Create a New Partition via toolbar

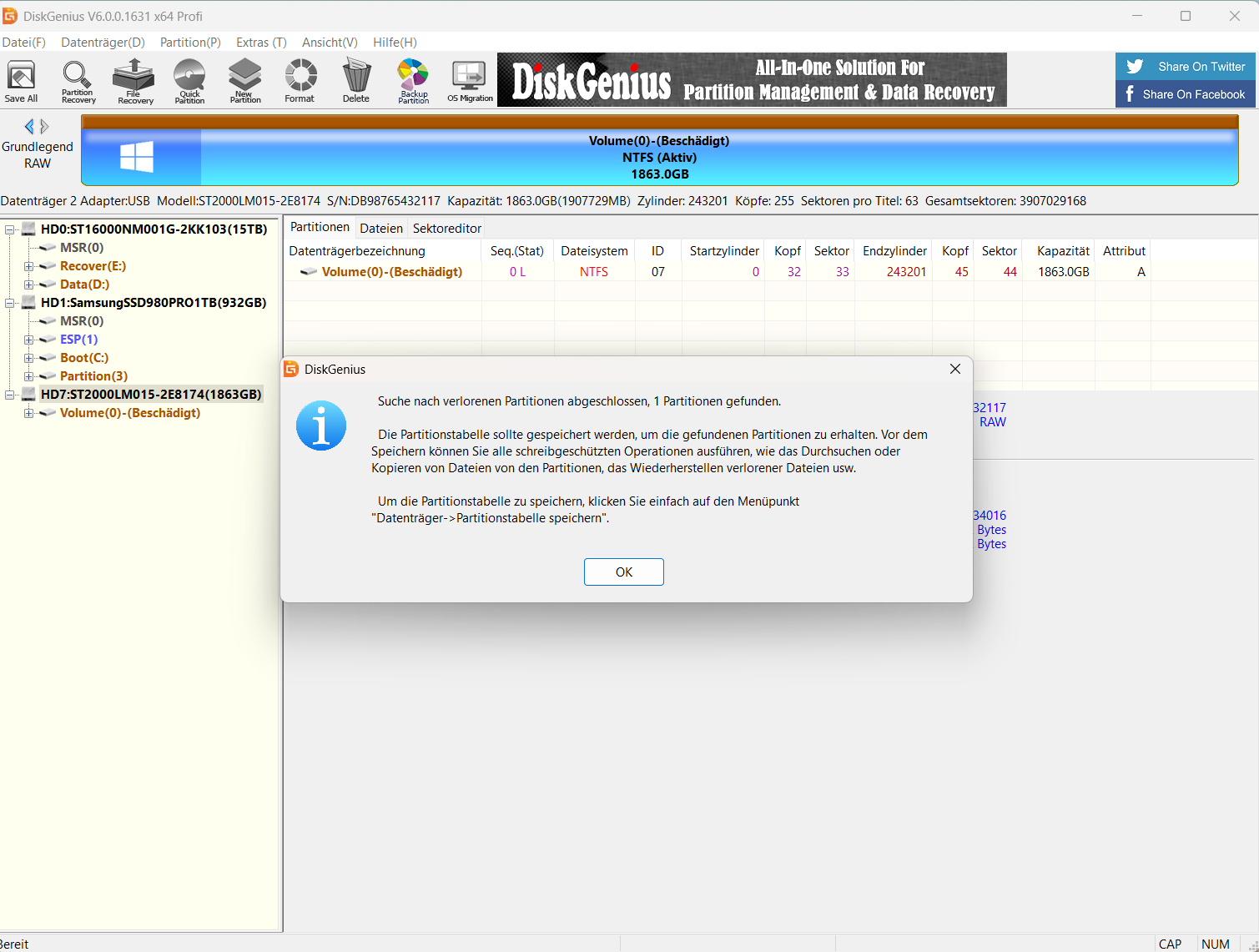tap(245, 82)
